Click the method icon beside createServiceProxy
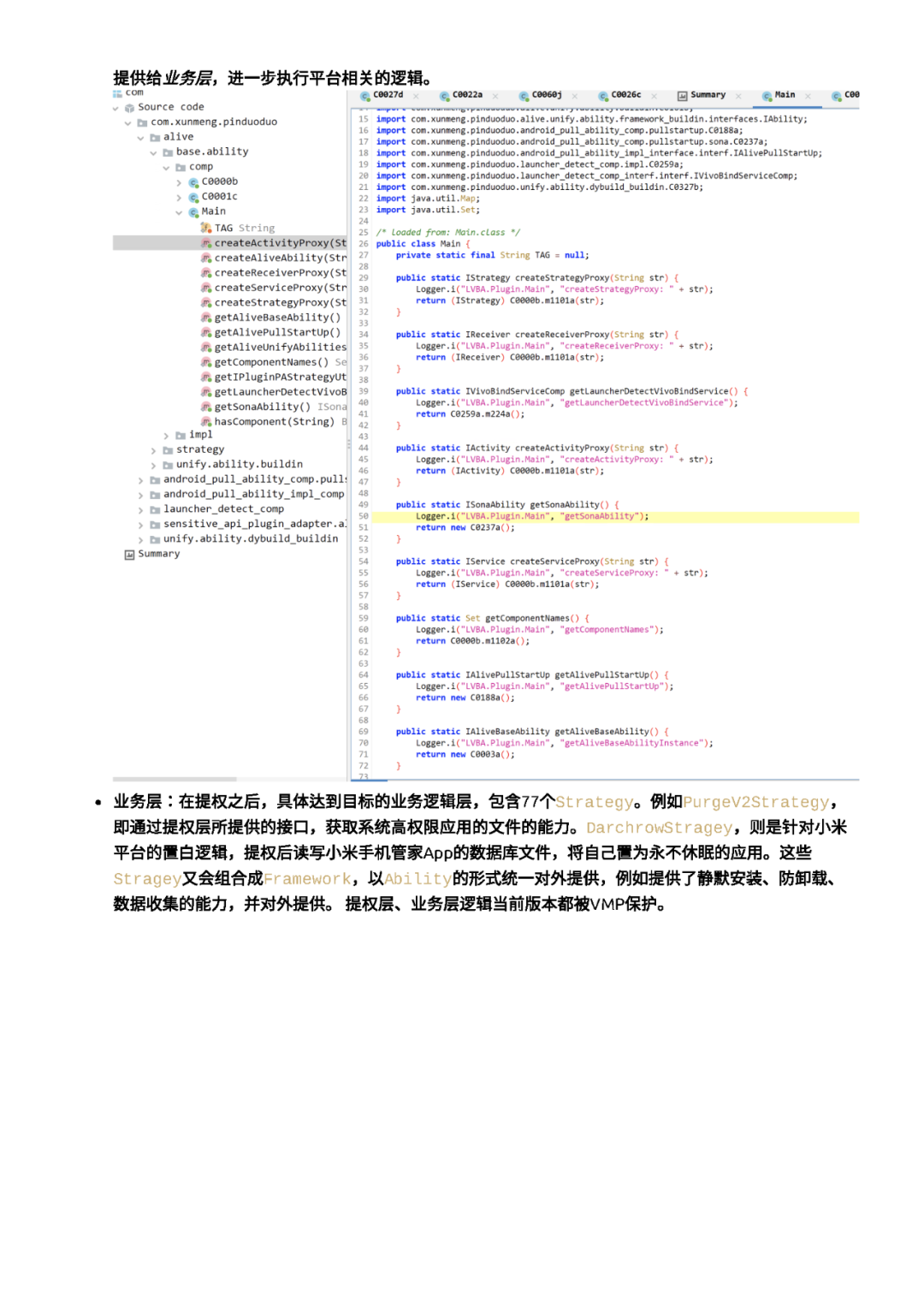 pos(206,288)
